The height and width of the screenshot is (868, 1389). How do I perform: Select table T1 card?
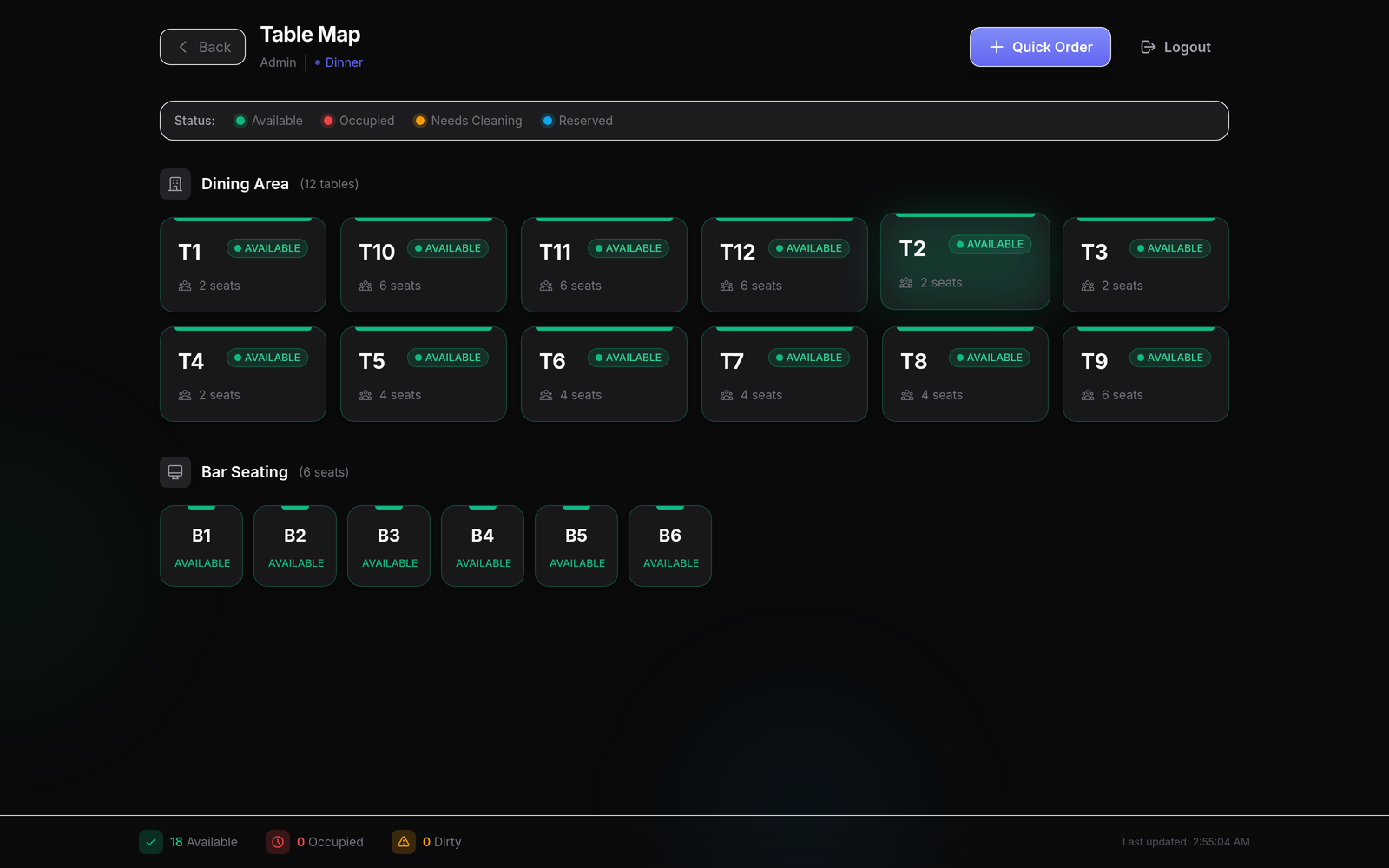pyautogui.click(x=243, y=265)
